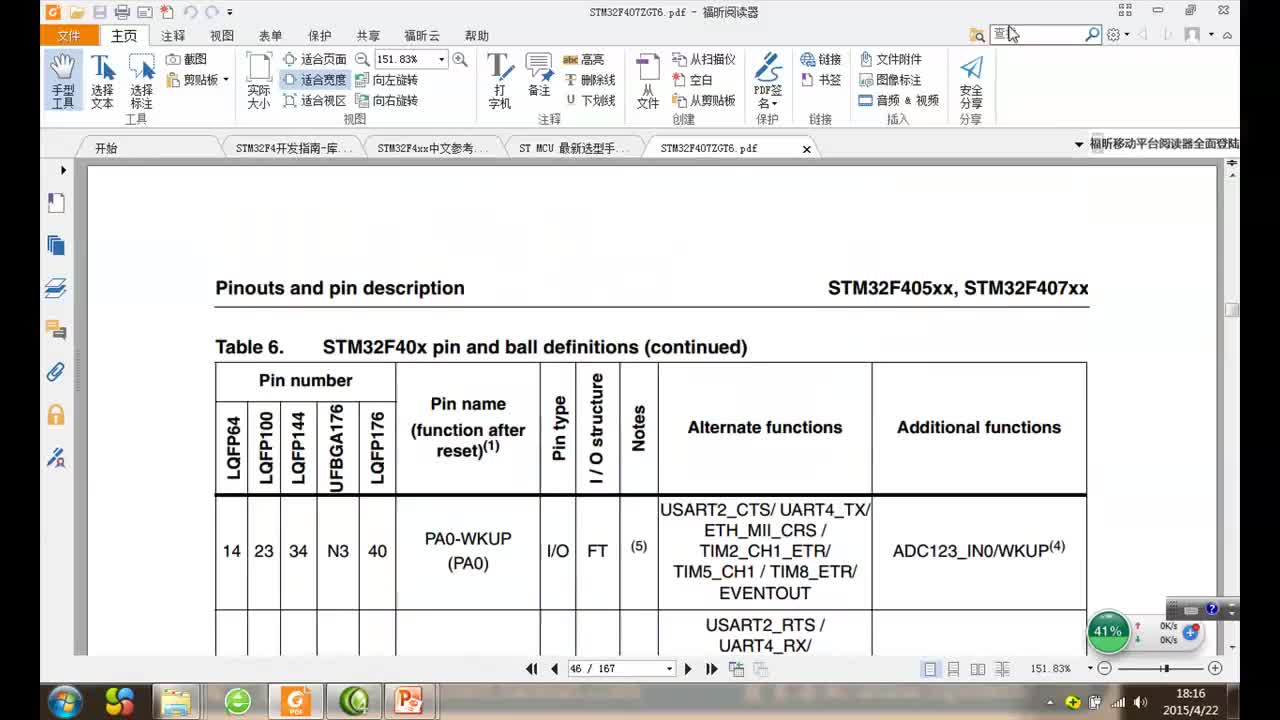The width and height of the screenshot is (1280, 720).
Task: Select the Typewriter tool (打字机)
Action: point(499,81)
